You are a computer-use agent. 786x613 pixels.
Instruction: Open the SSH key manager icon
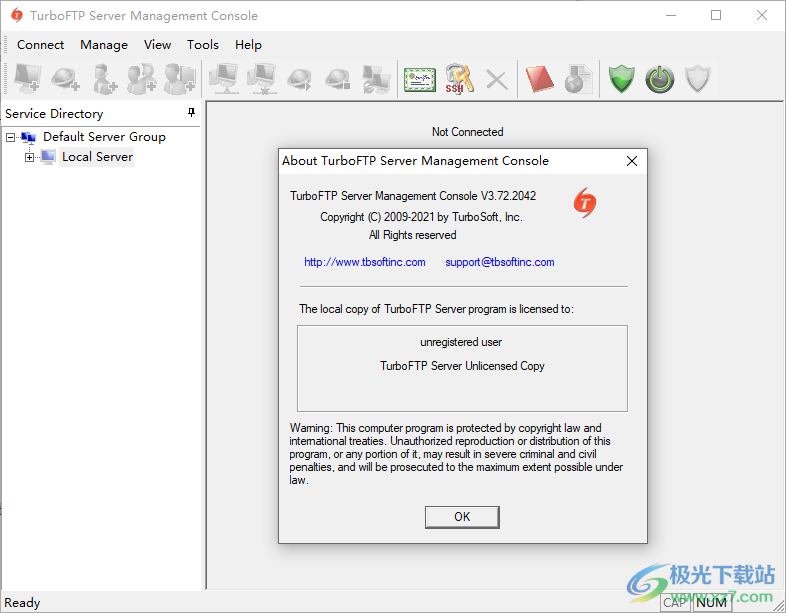459,79
